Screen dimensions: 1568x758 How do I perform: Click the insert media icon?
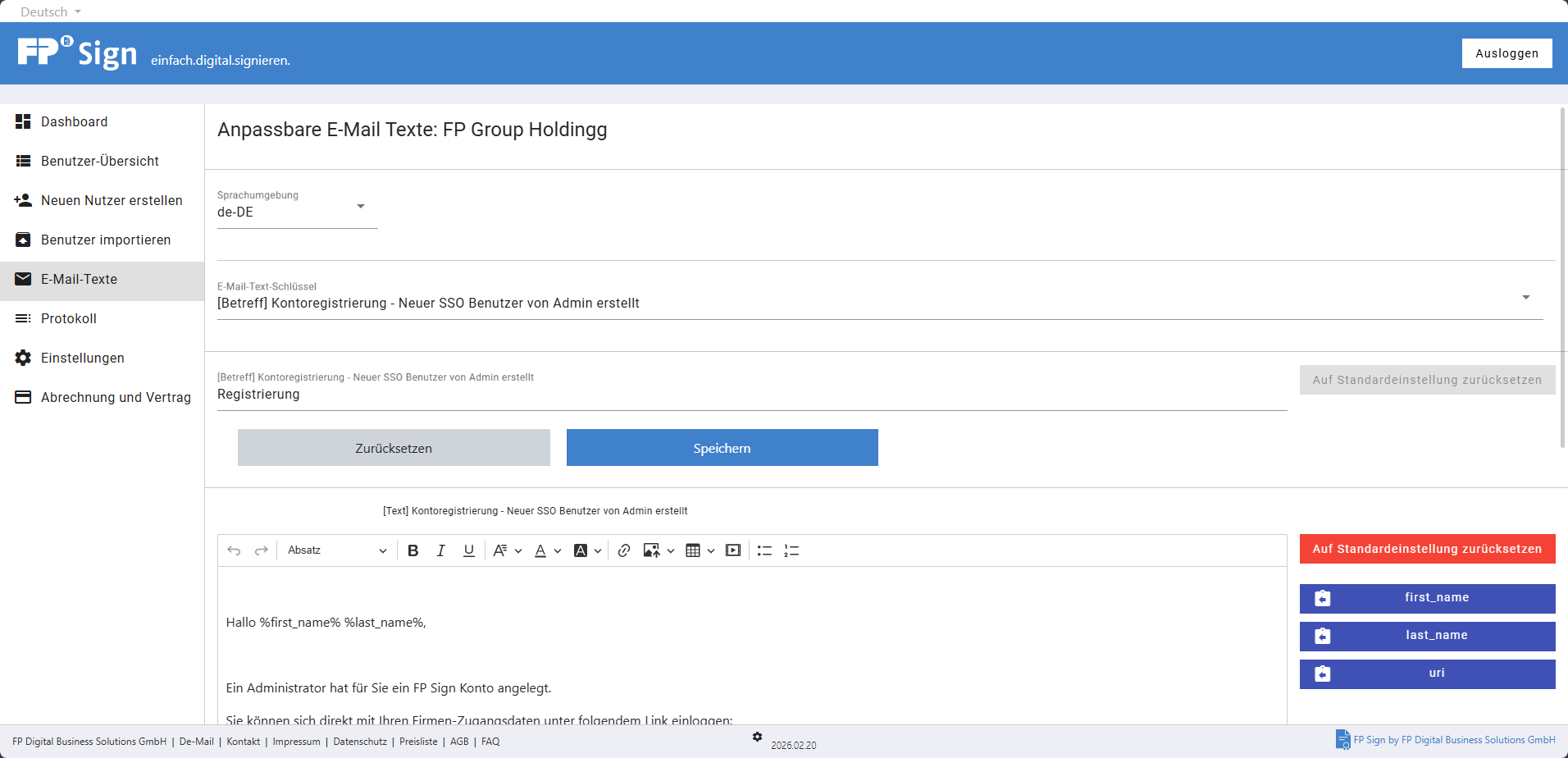733,550
